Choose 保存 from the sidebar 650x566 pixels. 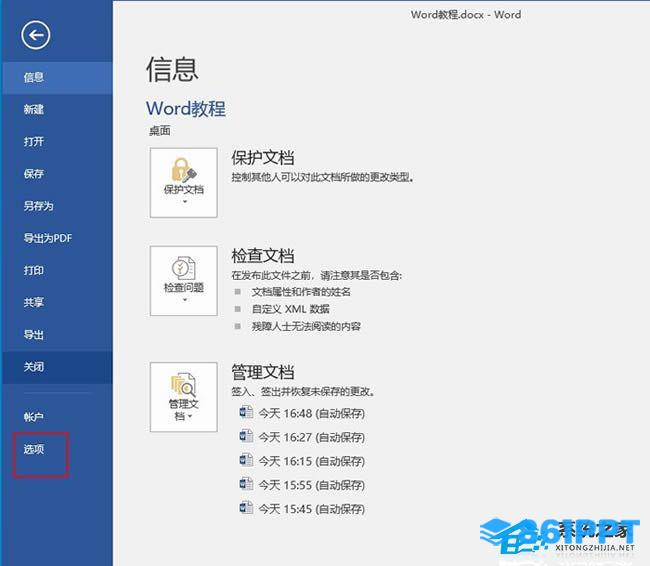pos(57,174)
